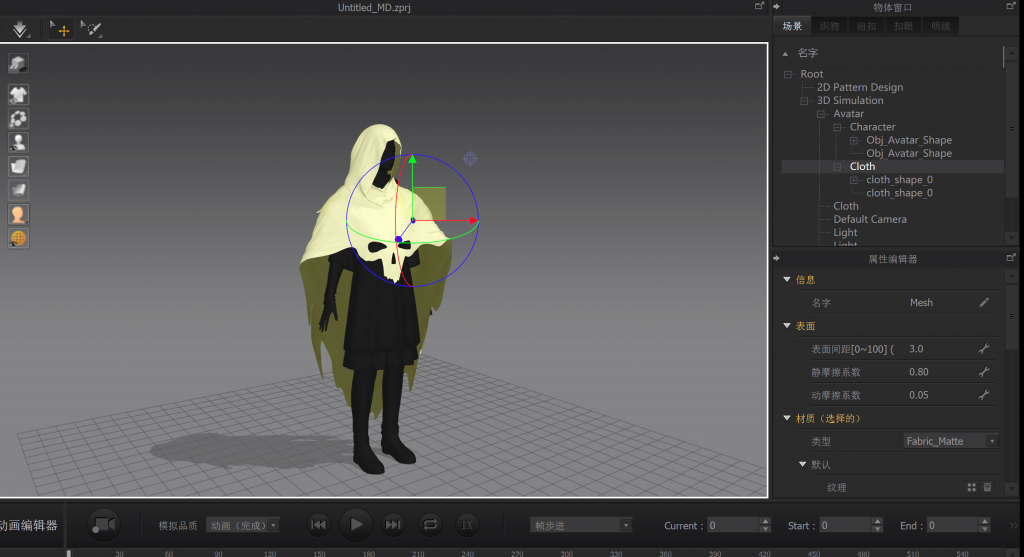Screen dimensions: 1024x557
Task: Open the Fabric_Matte type dropdown
Action: click(x=951, y=441)
